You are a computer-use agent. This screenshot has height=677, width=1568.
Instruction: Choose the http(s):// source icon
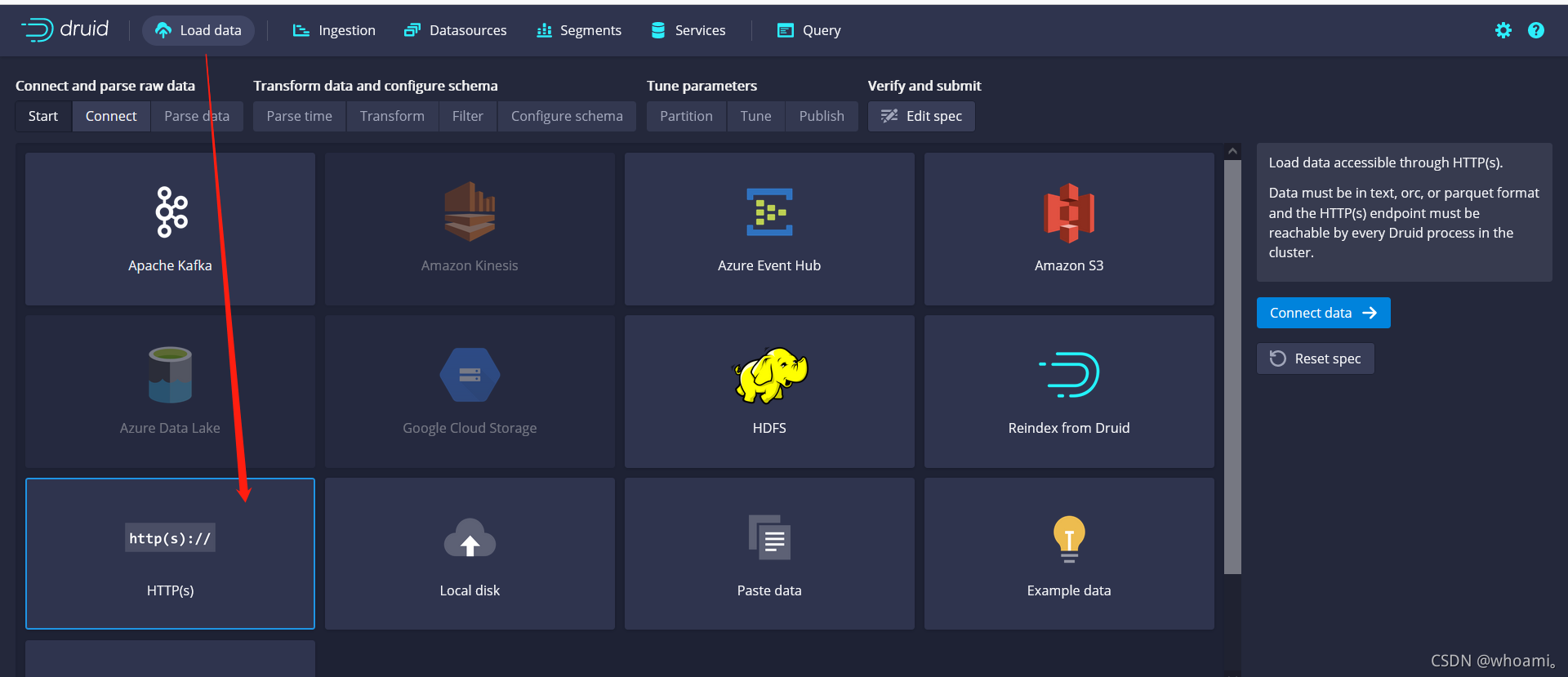pyautogui.click(x=170, y=537)
